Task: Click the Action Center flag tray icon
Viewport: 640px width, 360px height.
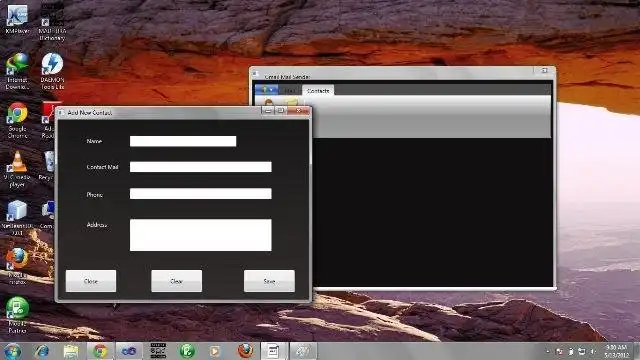Action: coord(560,351)
